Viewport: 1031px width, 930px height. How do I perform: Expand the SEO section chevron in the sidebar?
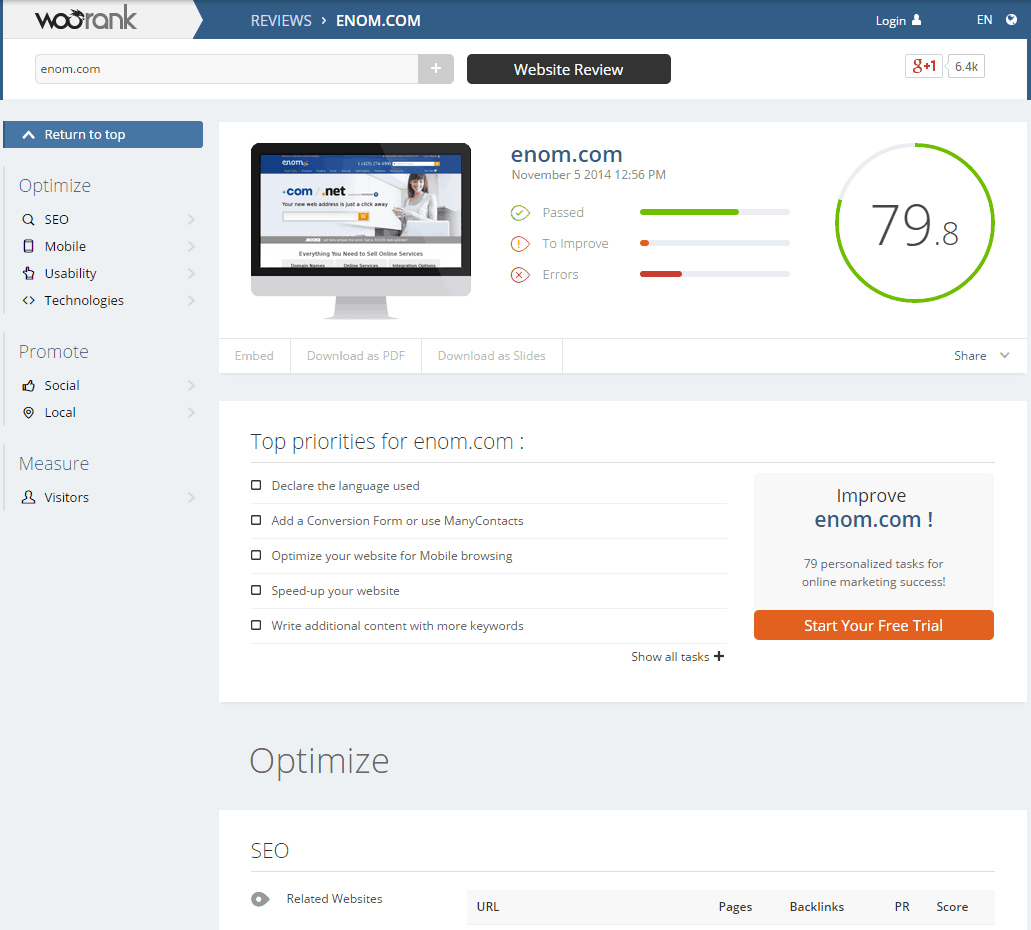[191, 219]
